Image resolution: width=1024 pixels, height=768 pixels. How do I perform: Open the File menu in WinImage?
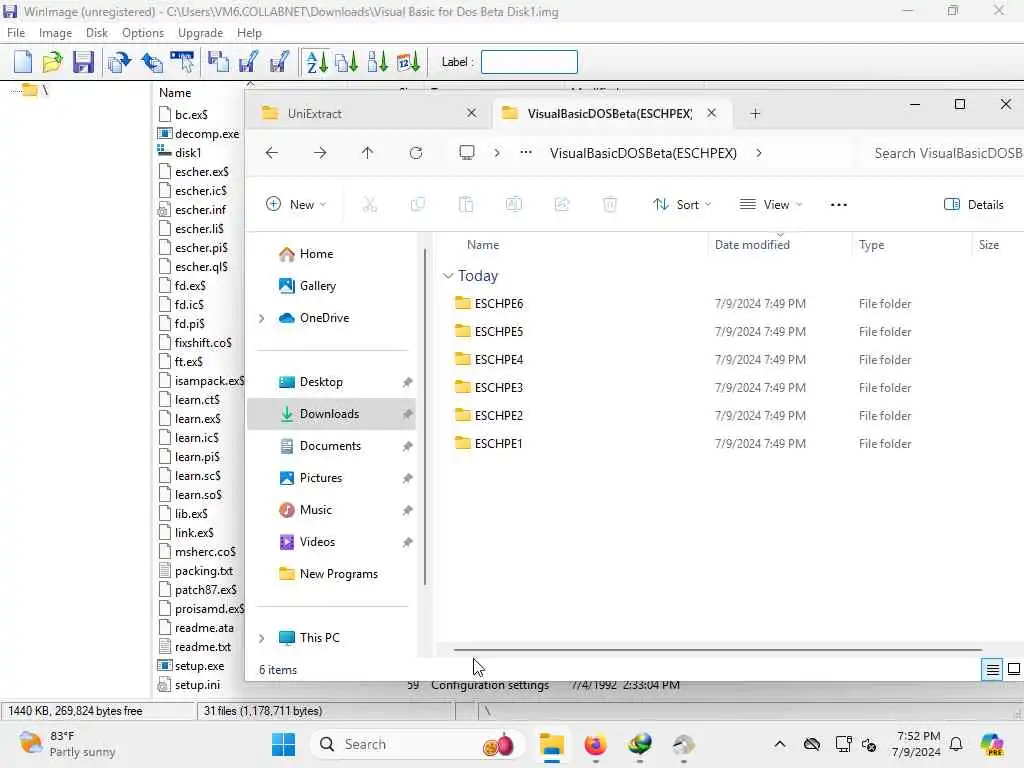16,33
